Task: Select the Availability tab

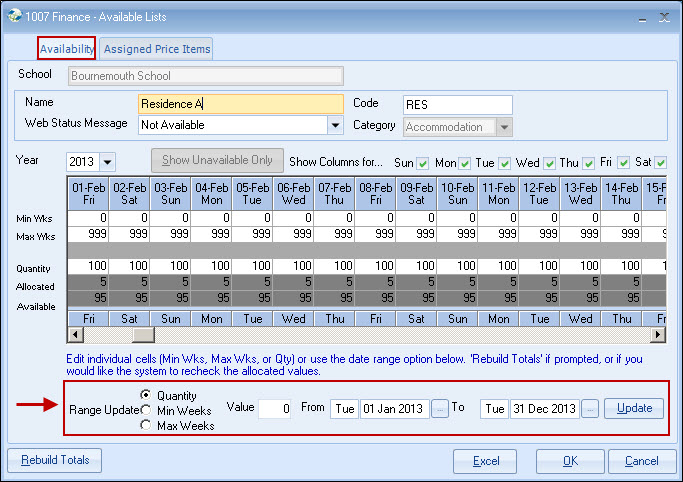Action: (x=67, y=49)
